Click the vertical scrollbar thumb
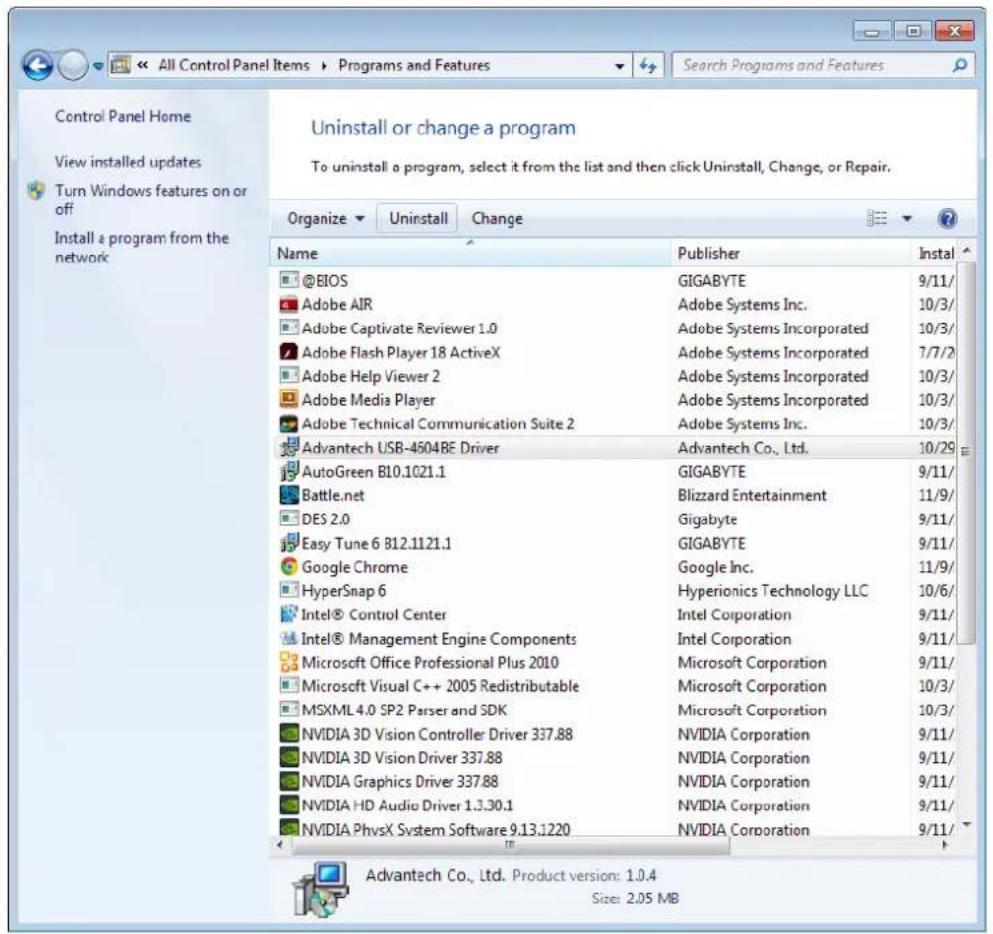The image size is (993, 934). coord(966,453)
